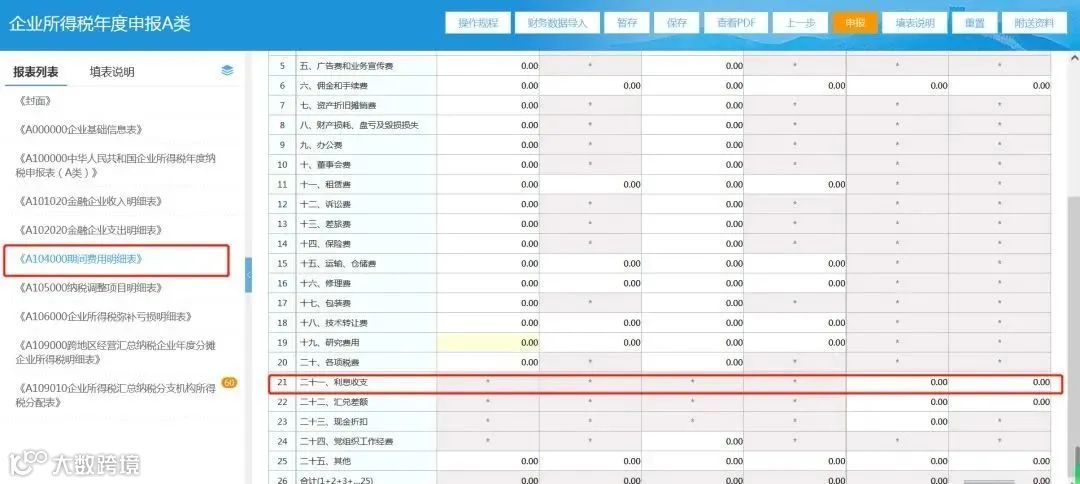Open A101020金融企业收入明细表
The width and height of the screenshot is (1080, 484).
point(88,201)
